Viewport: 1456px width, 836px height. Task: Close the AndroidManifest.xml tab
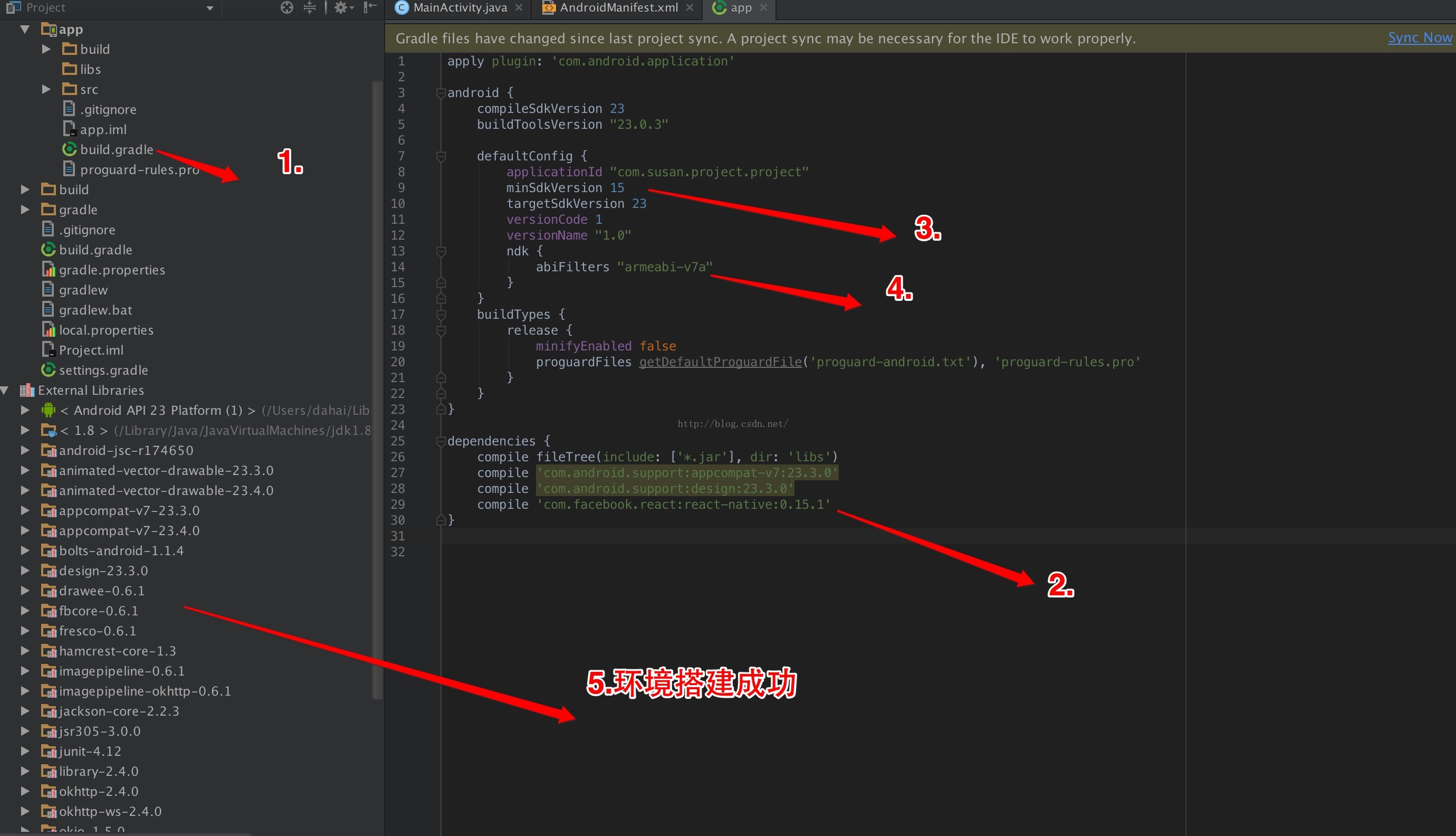click(690, 7)
